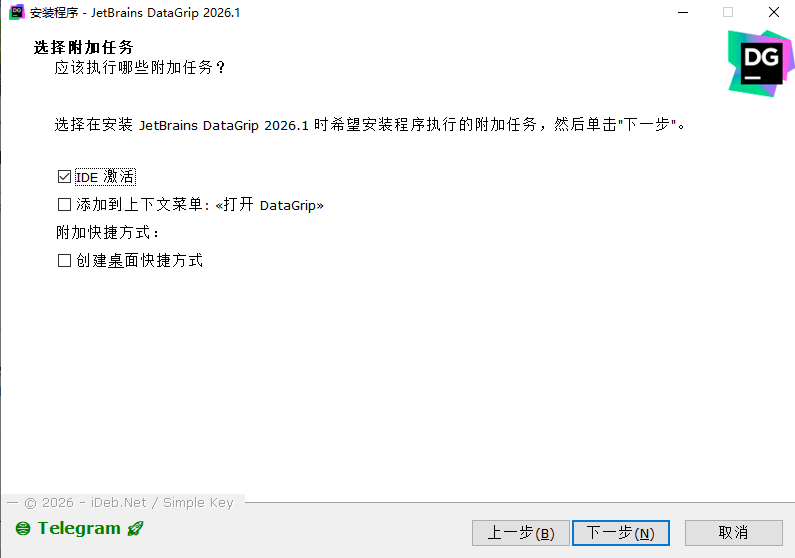
Task: Click the 选择附加任务 heading
Action: [84, 47]
